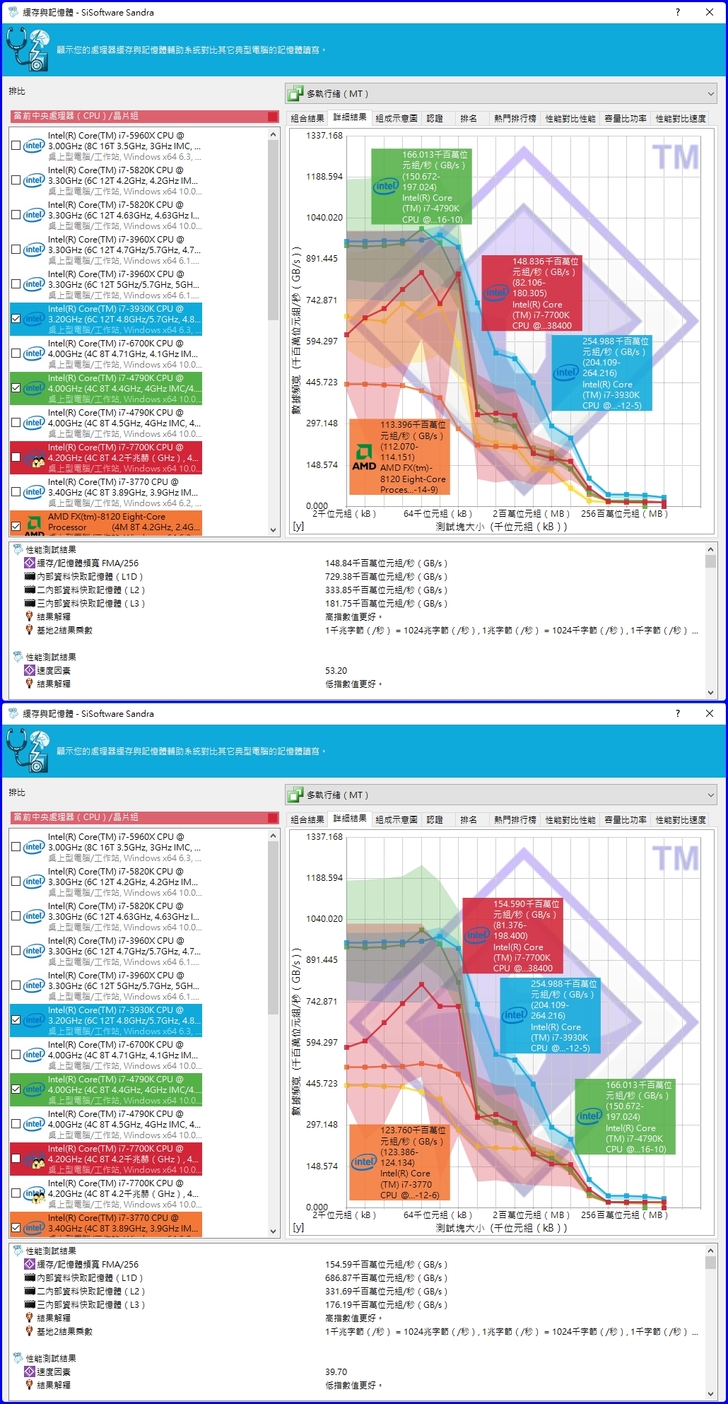Click the lower CPU list scrollbar thumb
The width and height of the screenshot is (728, 1404).
point(274,929)
